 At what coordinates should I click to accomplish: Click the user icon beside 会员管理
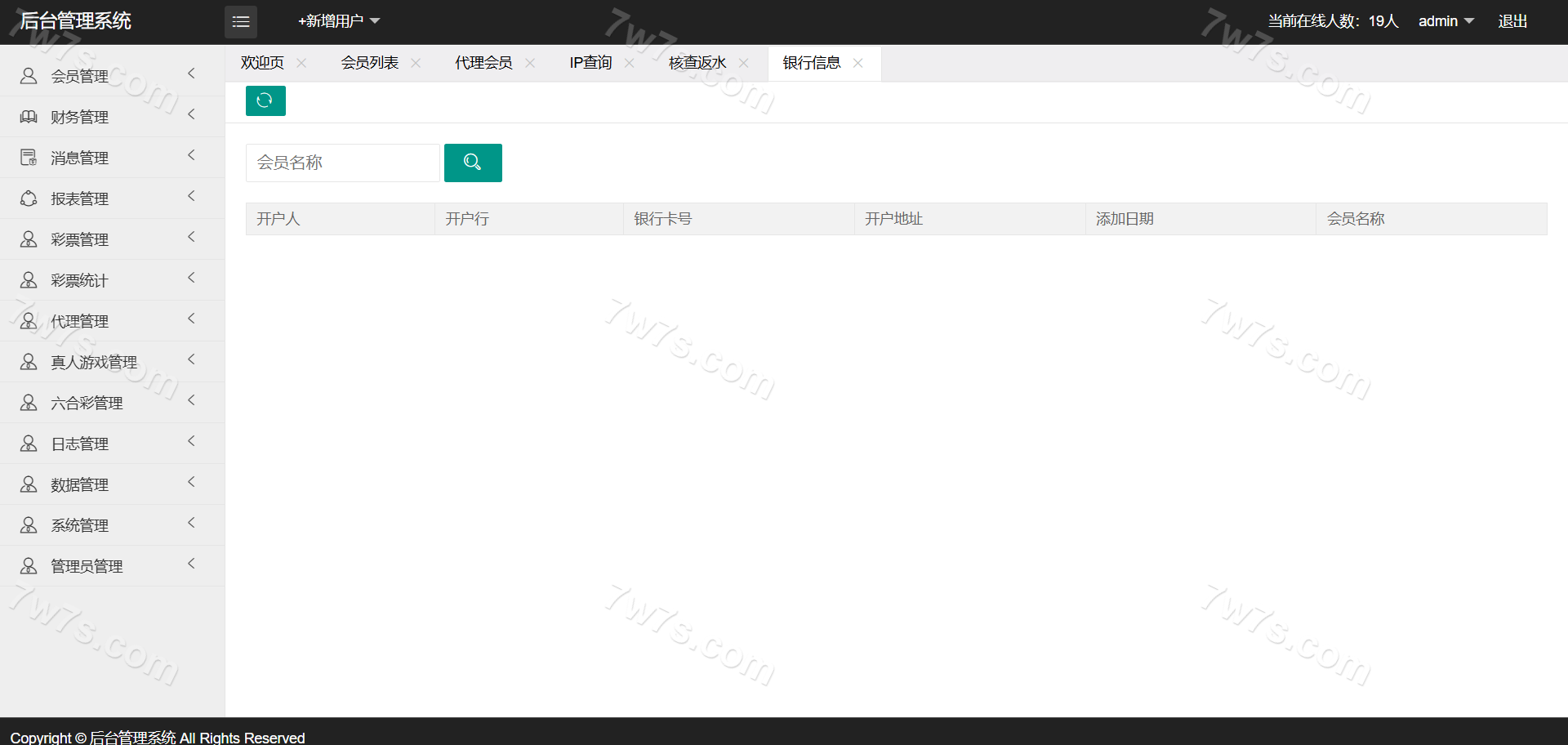point(29,76)
